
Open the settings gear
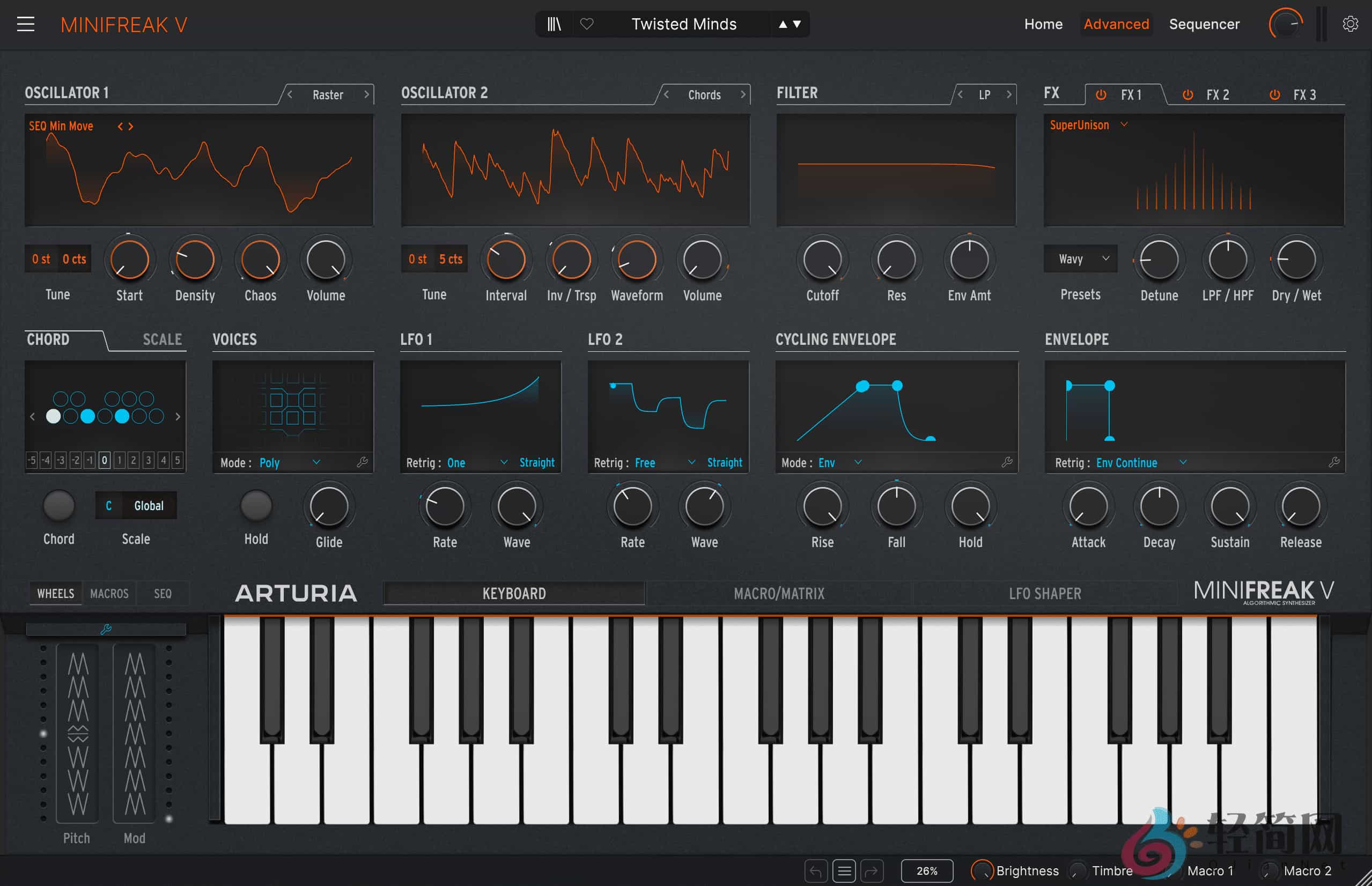pyautogui.click(x=1350, y=24)
